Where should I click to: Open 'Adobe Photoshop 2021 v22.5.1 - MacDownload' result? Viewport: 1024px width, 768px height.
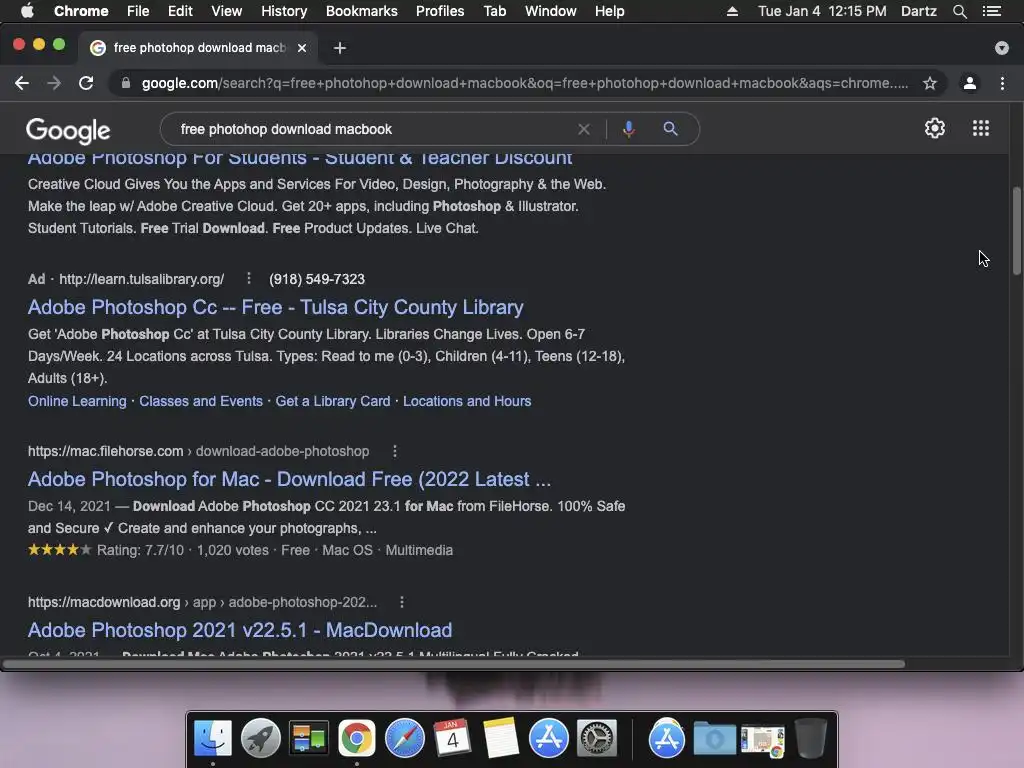[240, 630]
